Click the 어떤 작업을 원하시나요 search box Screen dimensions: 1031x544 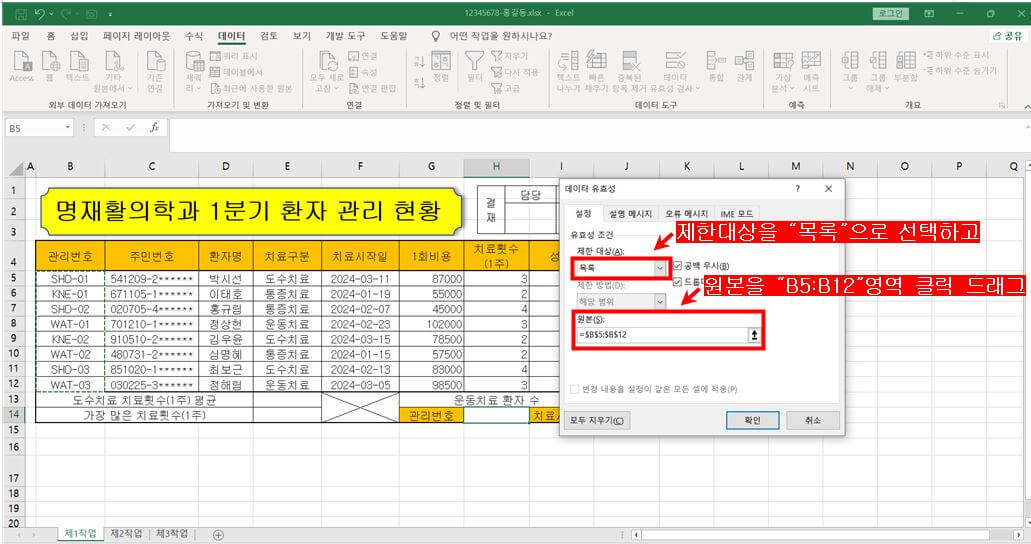(501, 36)
